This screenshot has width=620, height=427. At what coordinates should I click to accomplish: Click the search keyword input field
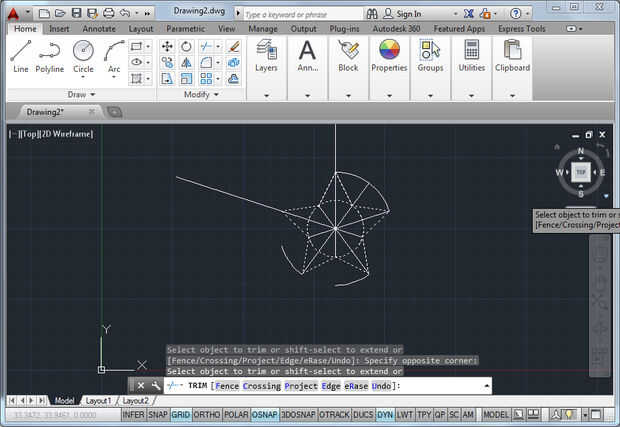pos(298,15)
